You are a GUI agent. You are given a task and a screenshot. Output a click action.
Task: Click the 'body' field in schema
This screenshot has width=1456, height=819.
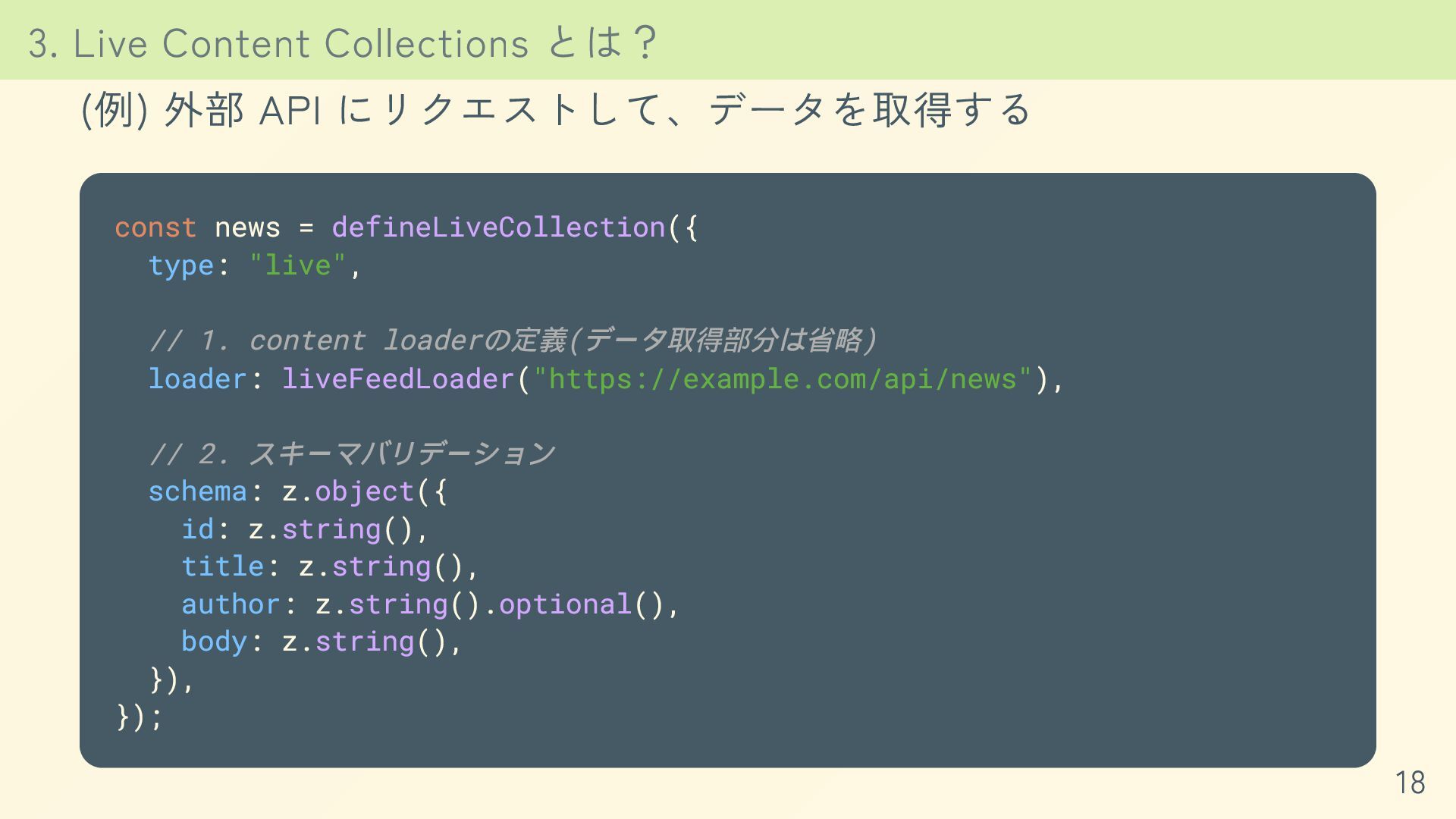(x=215, y=642)
